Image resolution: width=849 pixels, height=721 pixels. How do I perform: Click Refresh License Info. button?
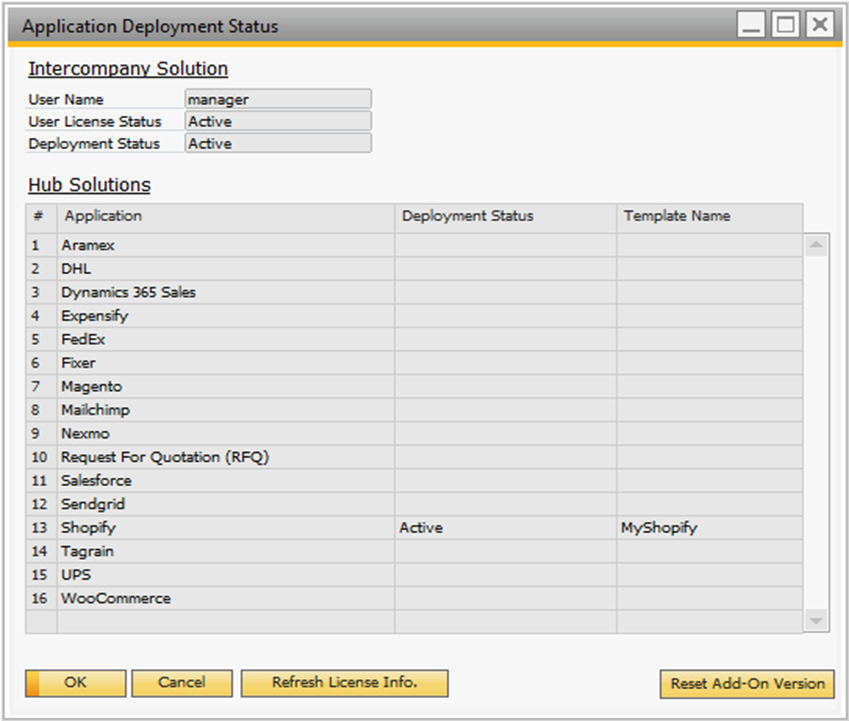tap(344, 683)
